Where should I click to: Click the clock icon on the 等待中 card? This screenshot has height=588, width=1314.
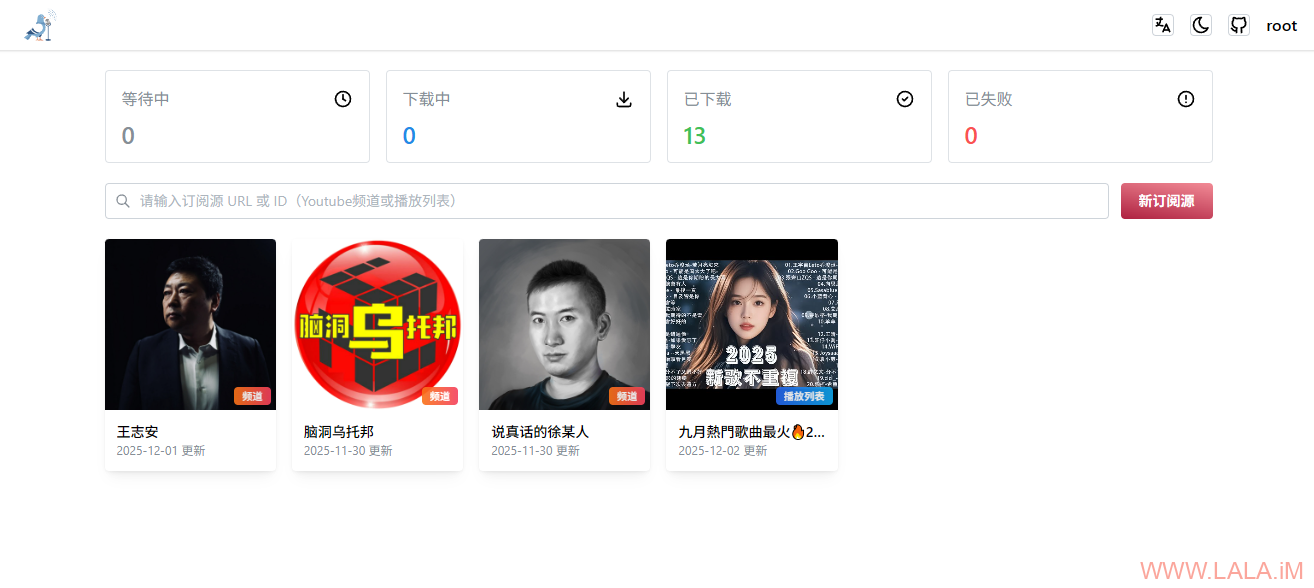click(x=343, y=99)
